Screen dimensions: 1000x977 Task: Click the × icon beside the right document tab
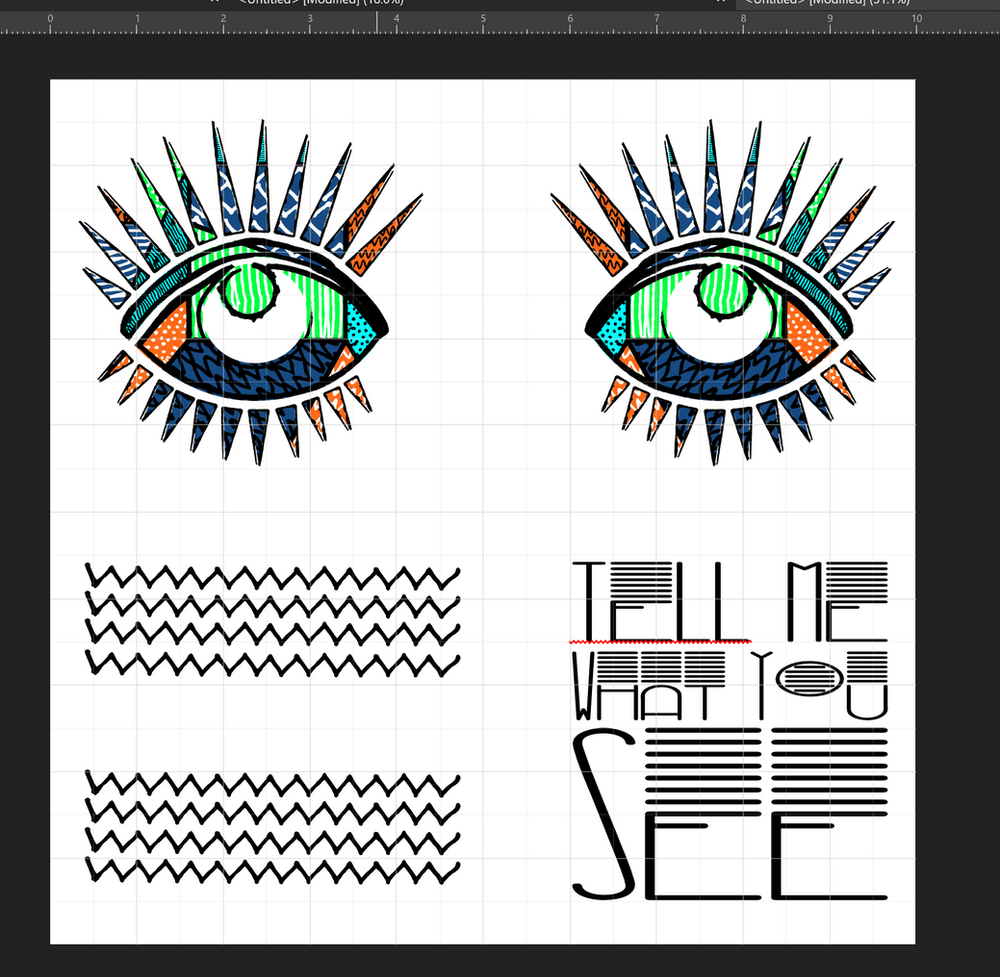[x=722, y=3]
